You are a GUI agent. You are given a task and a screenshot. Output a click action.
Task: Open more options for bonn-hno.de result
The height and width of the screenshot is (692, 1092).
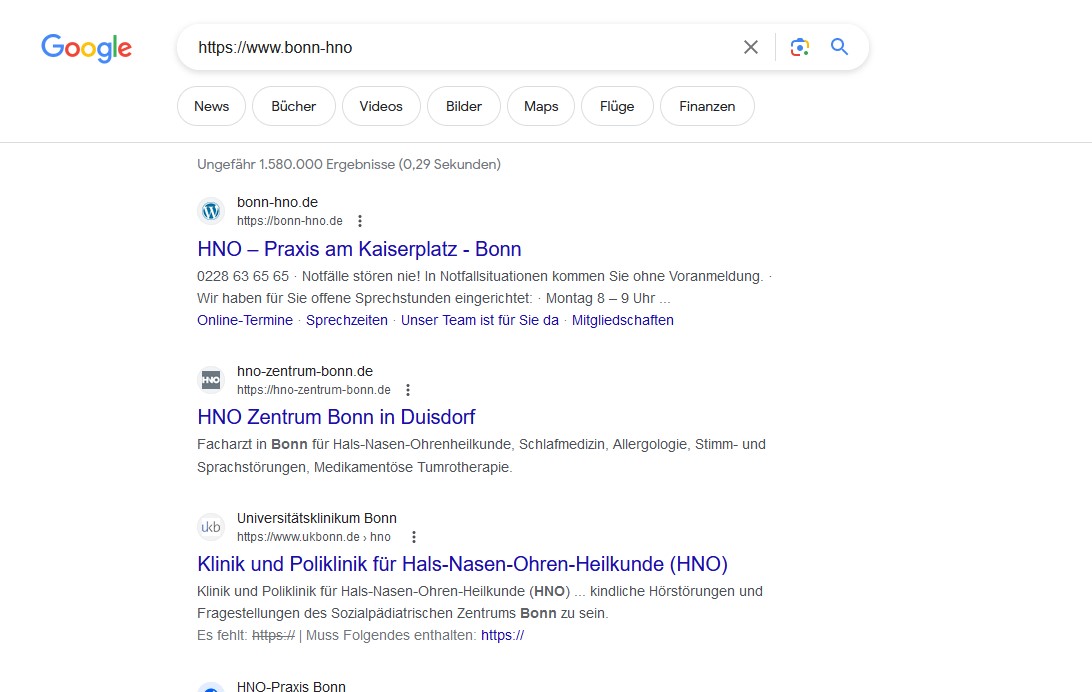point(360,221)
